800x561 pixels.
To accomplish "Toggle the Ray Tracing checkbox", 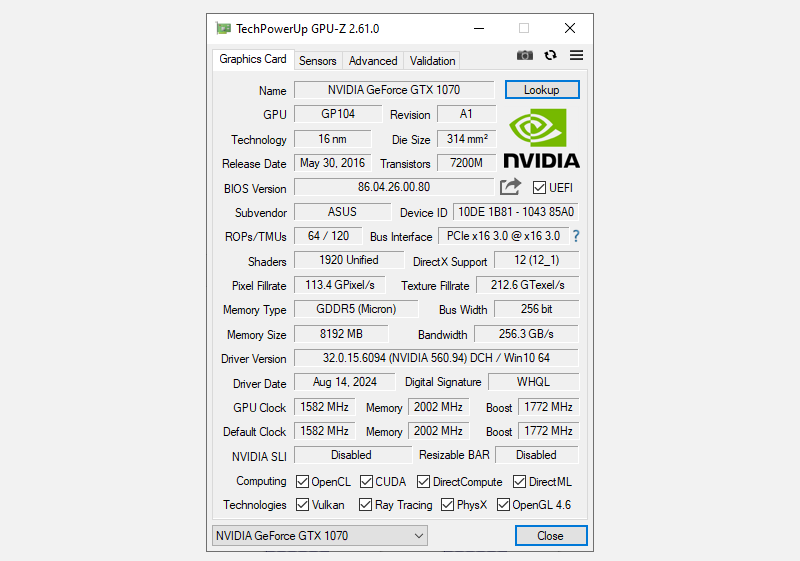I will [366, 505].
